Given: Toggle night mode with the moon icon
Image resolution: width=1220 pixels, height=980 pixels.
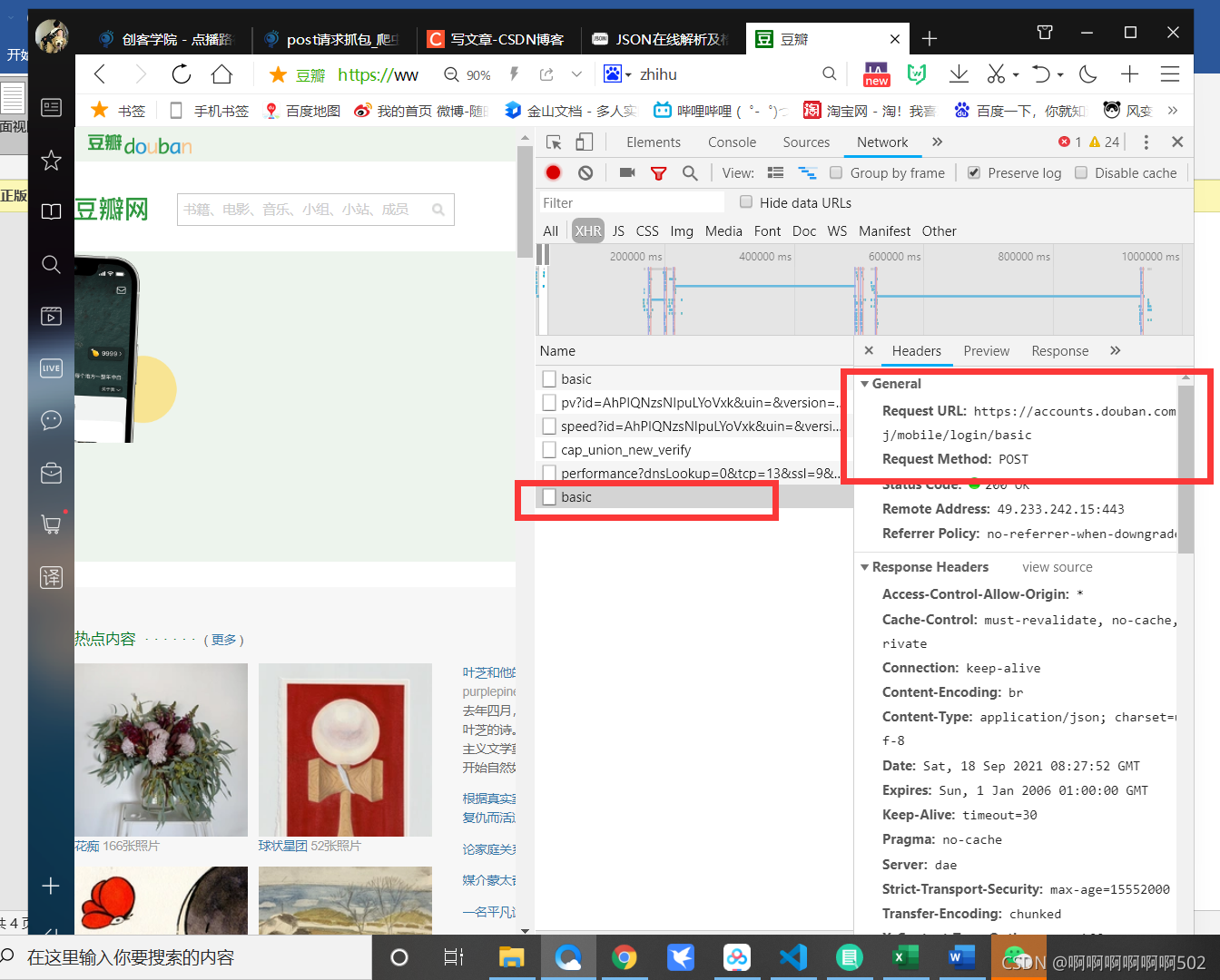Looking at the screenshot, I should click(x=1088, y=74).
